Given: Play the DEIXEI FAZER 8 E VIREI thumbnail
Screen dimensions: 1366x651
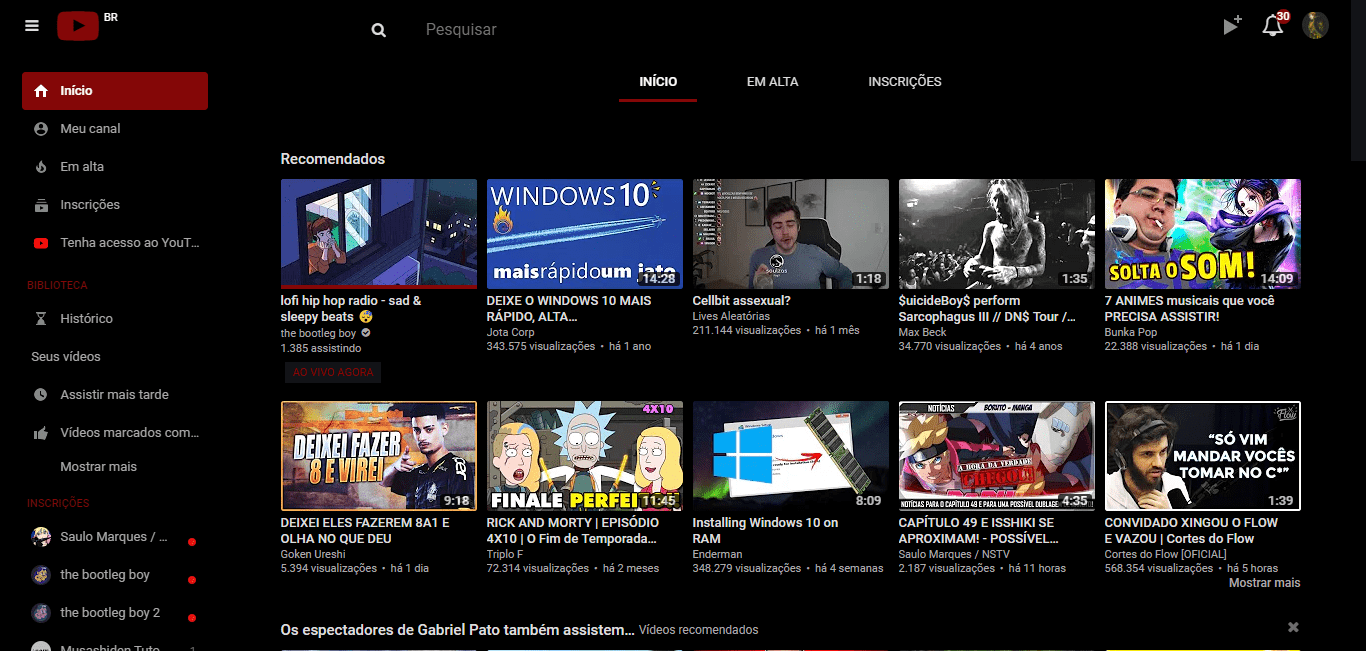Looking at the screenshot, I should 379,456.
